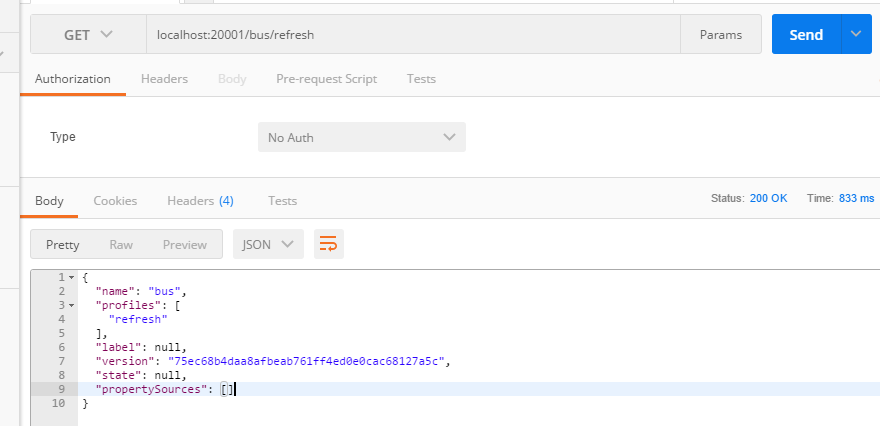Image resolution: width=880 pixels, height=426 pixels.
Task: Expand the No Auth type dropdown
Action: (362, 137)
